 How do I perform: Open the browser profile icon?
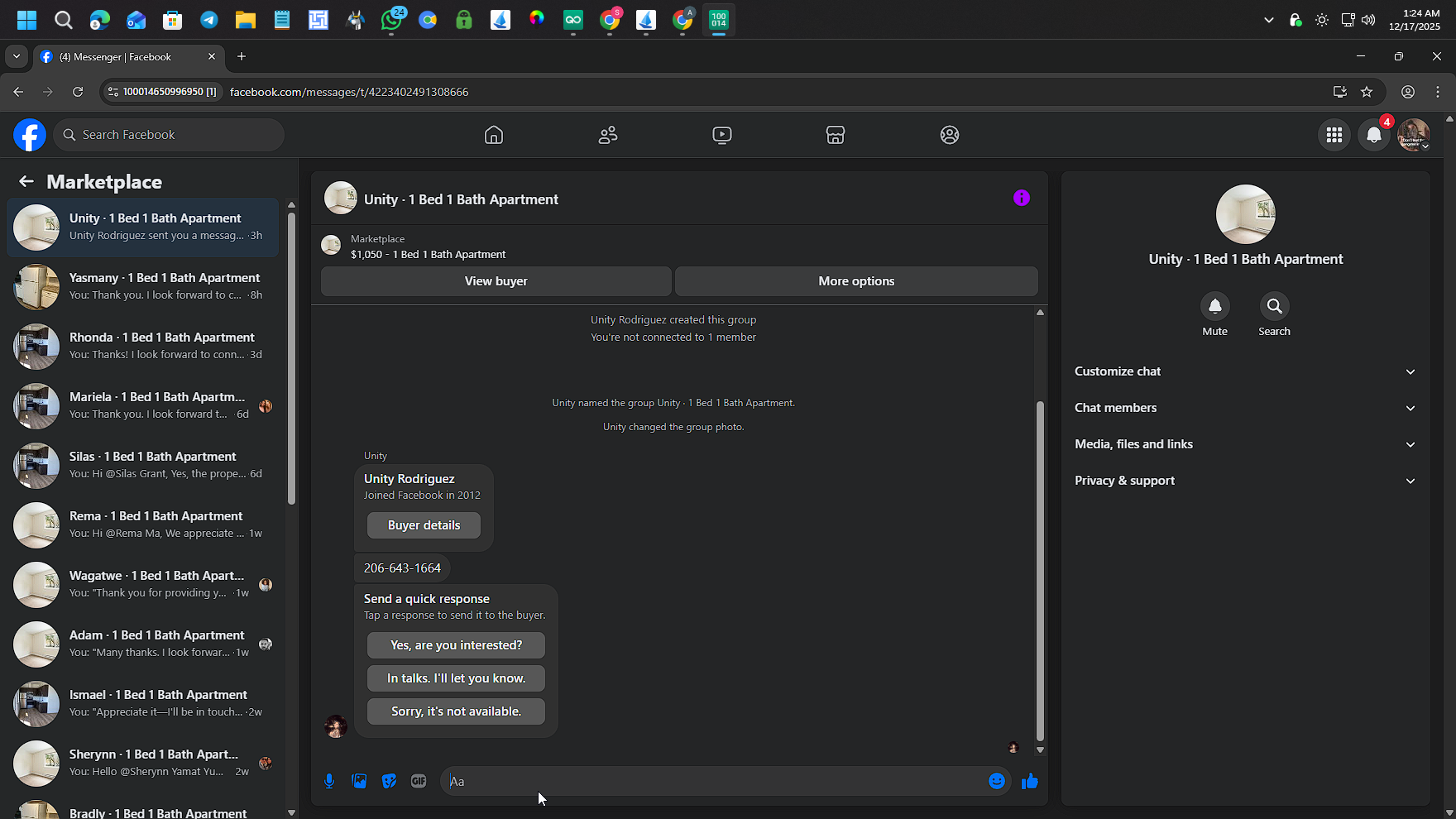[x=1408, y=92]
